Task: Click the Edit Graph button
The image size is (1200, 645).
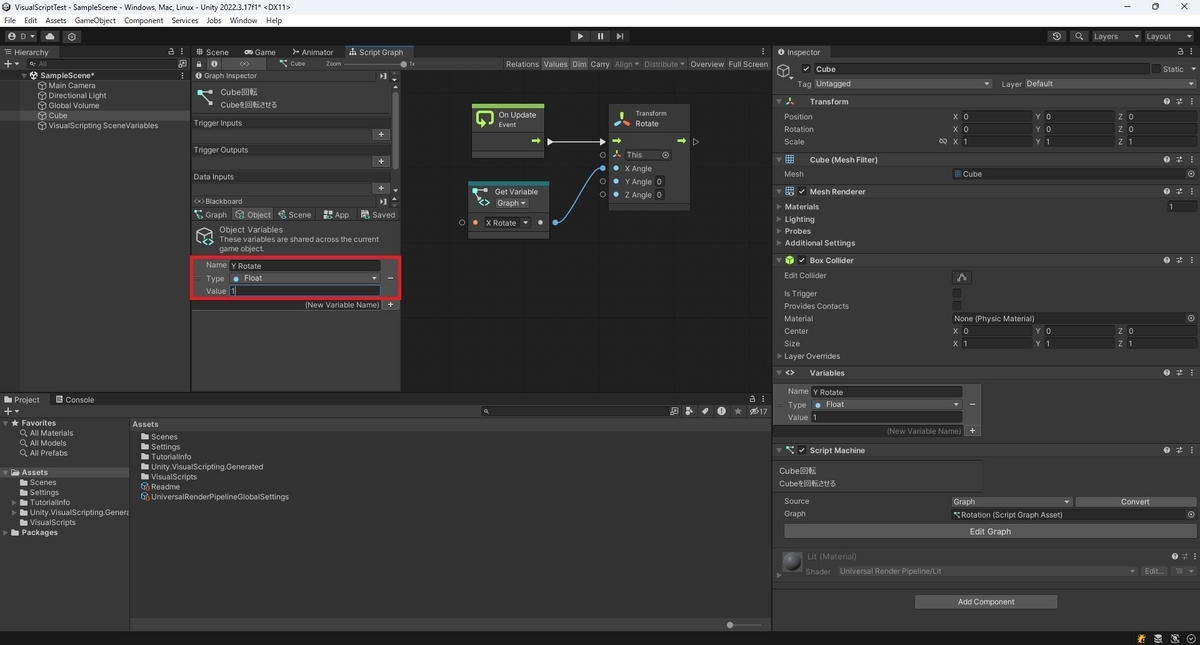Action: point(991,531)
